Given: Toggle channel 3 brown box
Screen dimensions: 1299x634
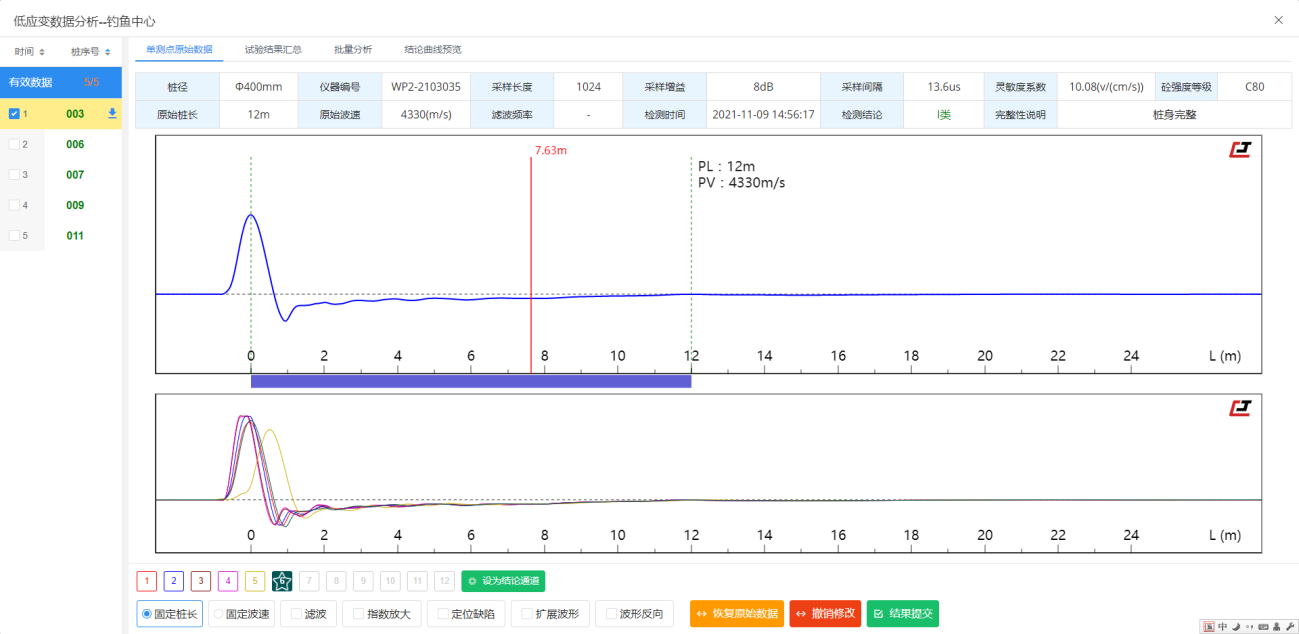Looking at the screenshot, I should [x=201, y=581].
